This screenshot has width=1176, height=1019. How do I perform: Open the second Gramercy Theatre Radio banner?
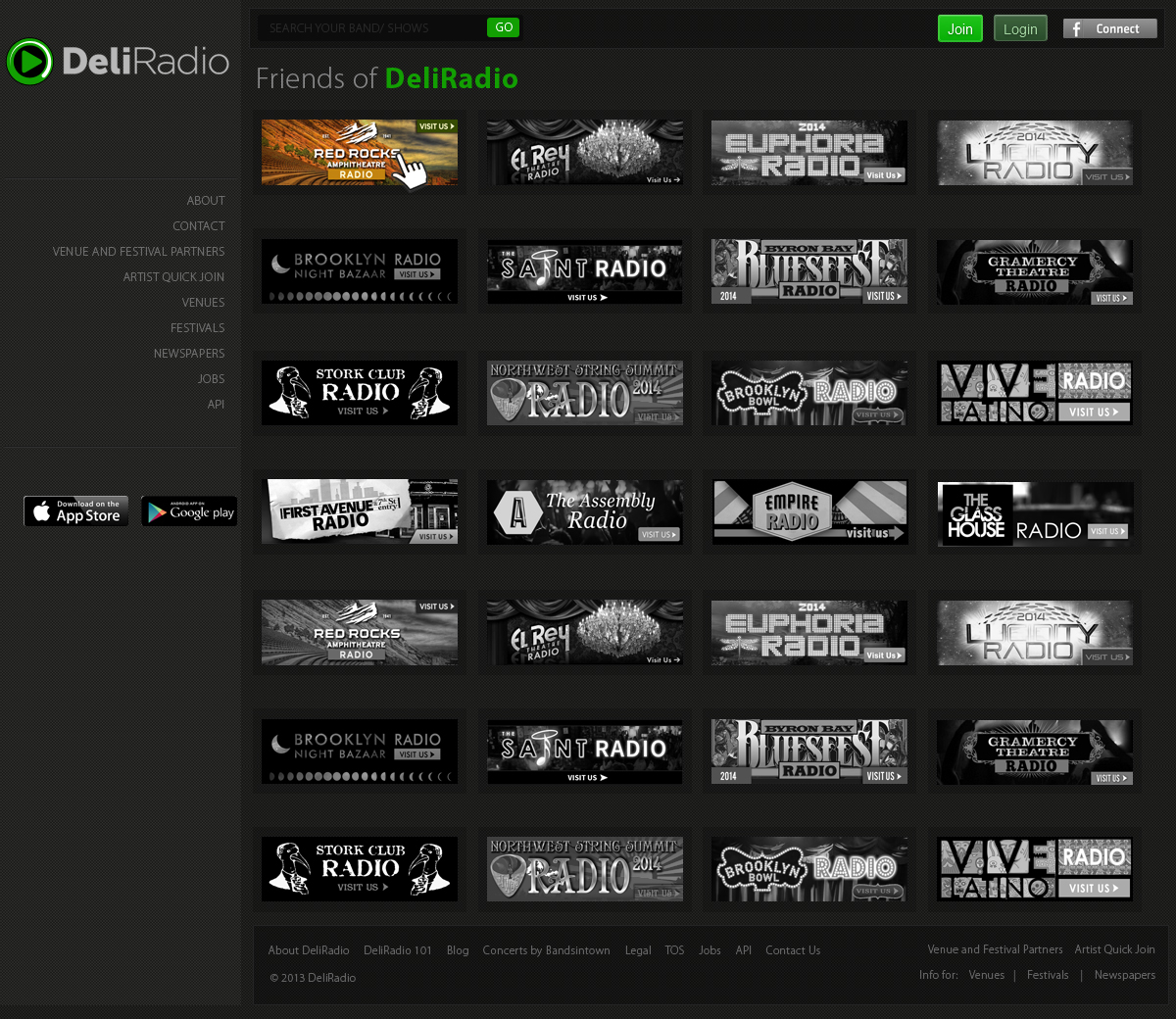(x=1035, y=752)
